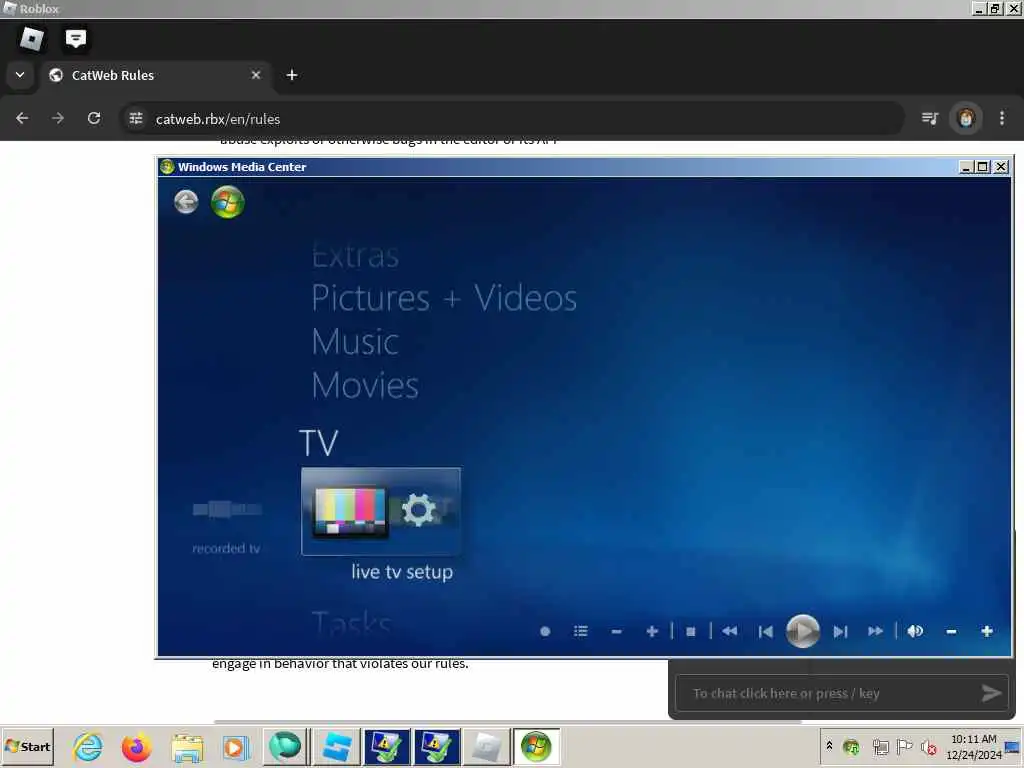
Task: Select the Tasks menu item
Action: click(x=351, y=622)
